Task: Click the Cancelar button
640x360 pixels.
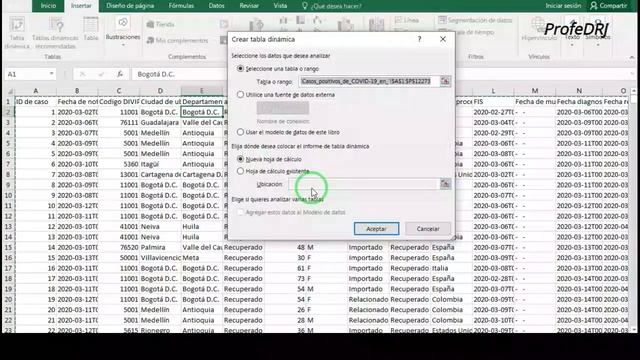Action: (428, 229)
